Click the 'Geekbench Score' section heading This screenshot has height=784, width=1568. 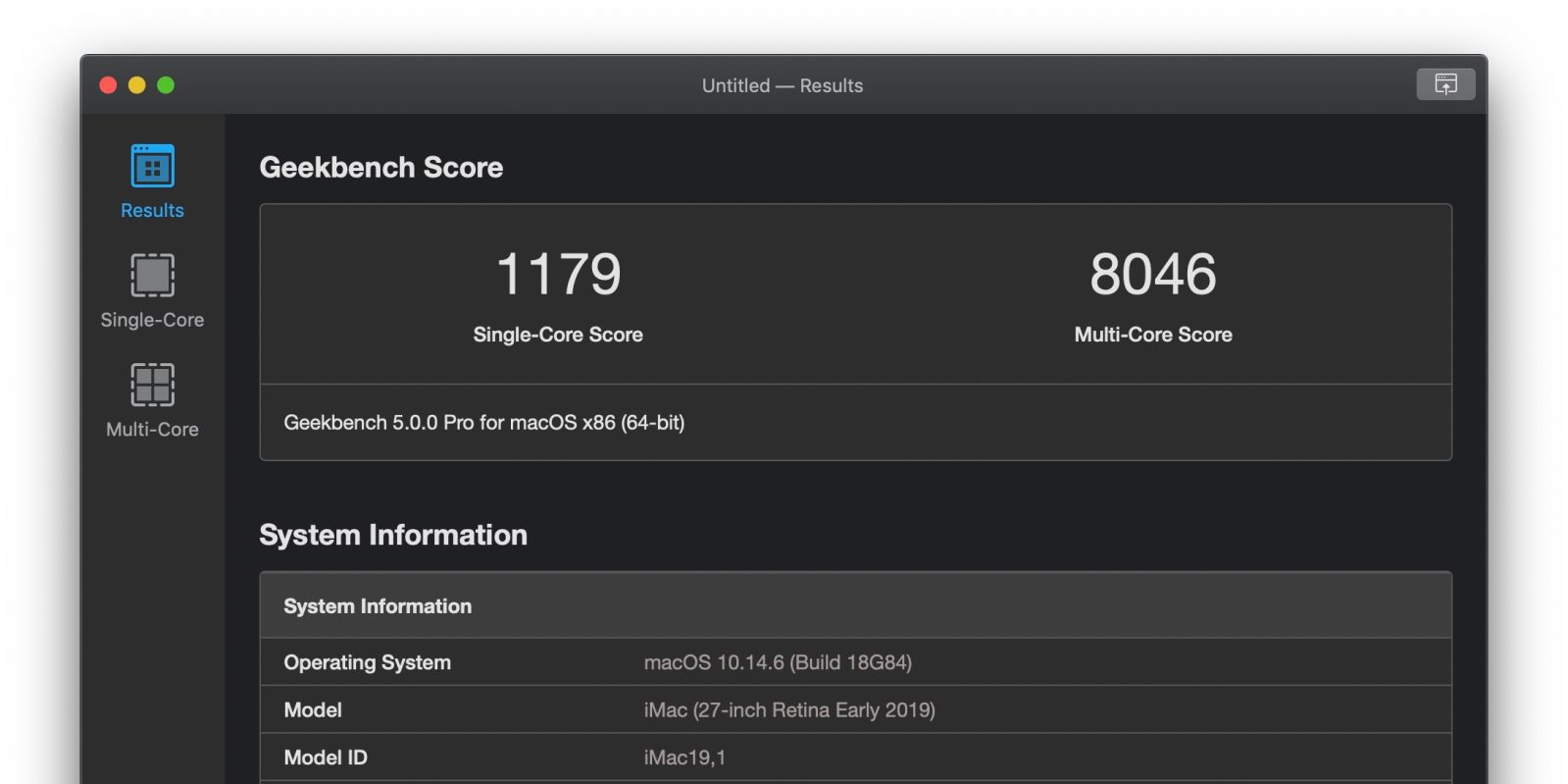[380, 168]
